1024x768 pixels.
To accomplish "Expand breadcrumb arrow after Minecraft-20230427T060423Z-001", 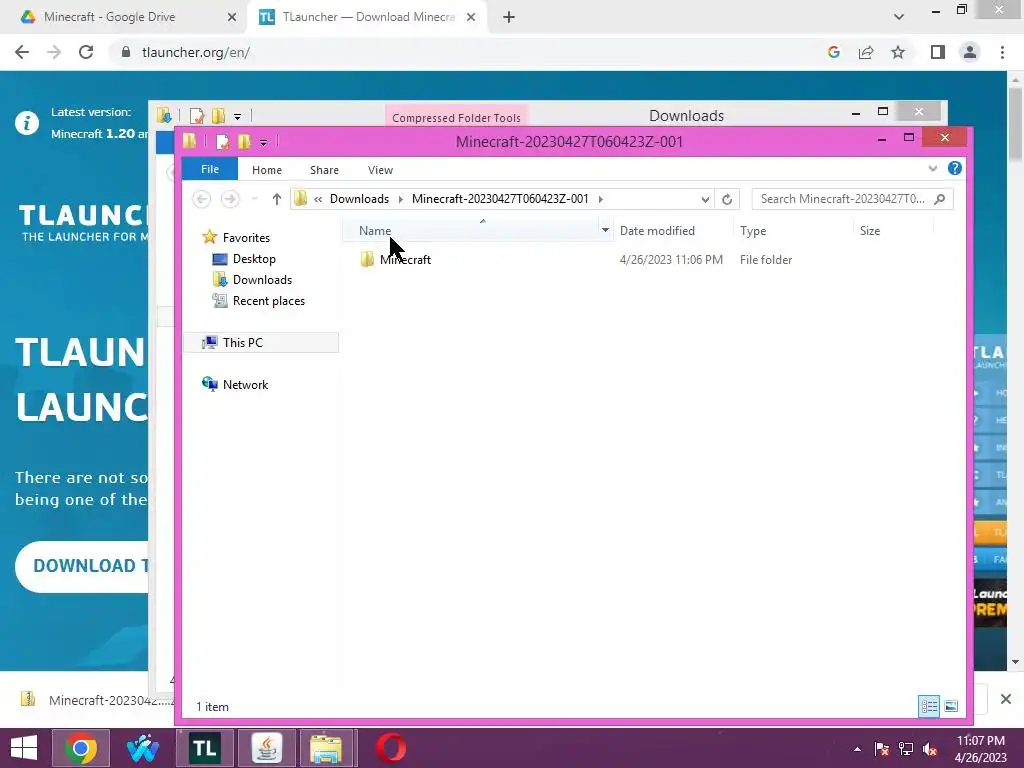I will point(600,199).
